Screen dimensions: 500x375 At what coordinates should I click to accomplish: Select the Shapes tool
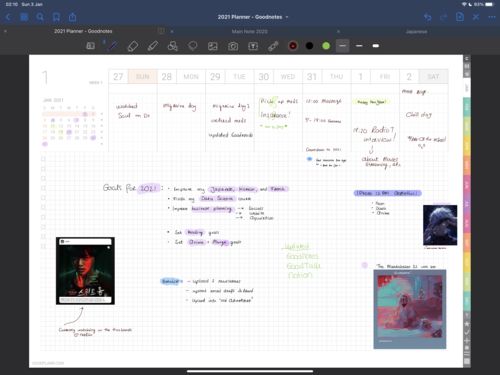coord(172,46)
